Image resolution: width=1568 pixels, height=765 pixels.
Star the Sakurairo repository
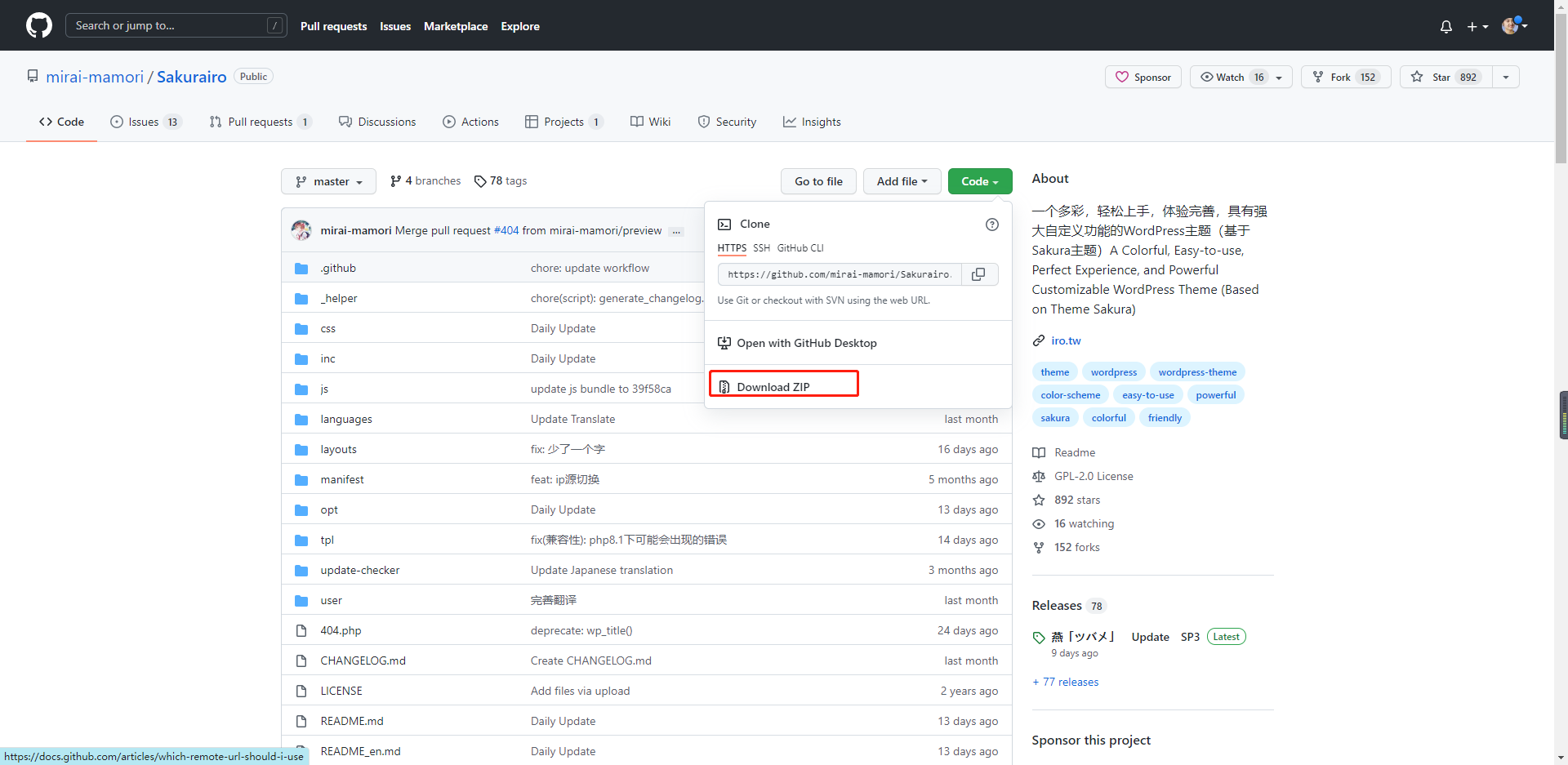point(1446,77)
